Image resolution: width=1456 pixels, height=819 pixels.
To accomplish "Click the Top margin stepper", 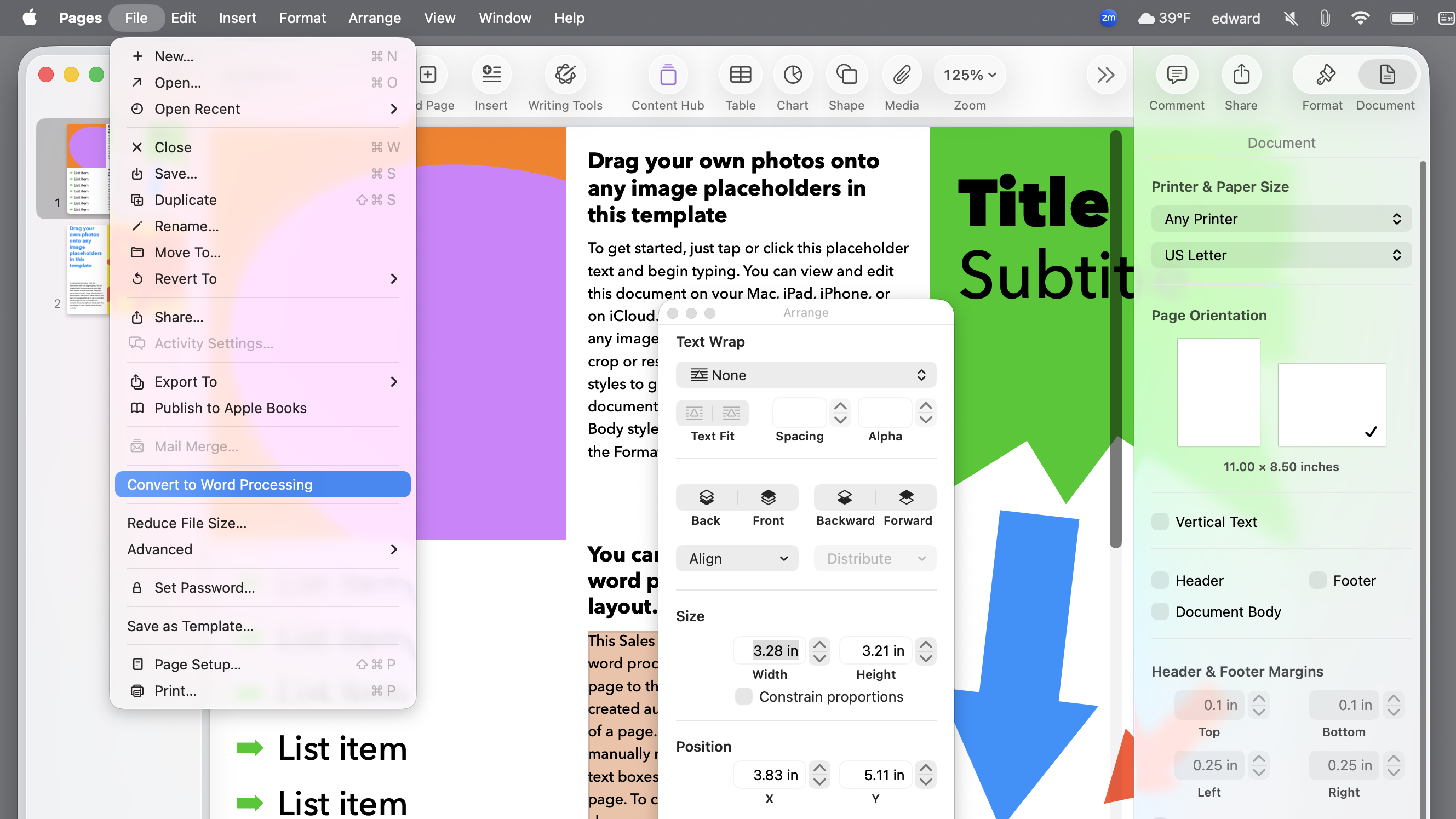I will 1259,705.
